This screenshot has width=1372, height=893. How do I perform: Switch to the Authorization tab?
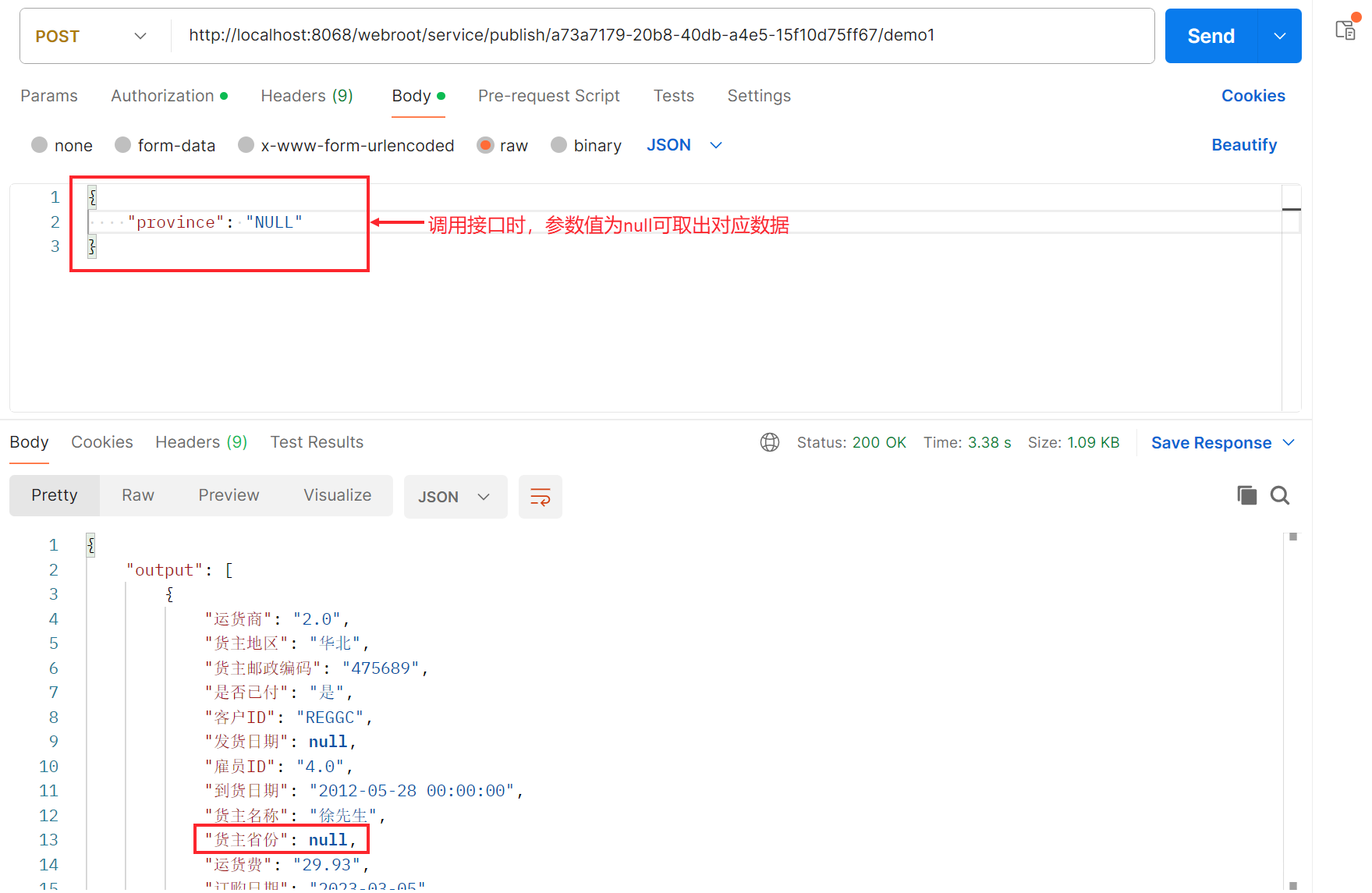[x=169, y=96]
